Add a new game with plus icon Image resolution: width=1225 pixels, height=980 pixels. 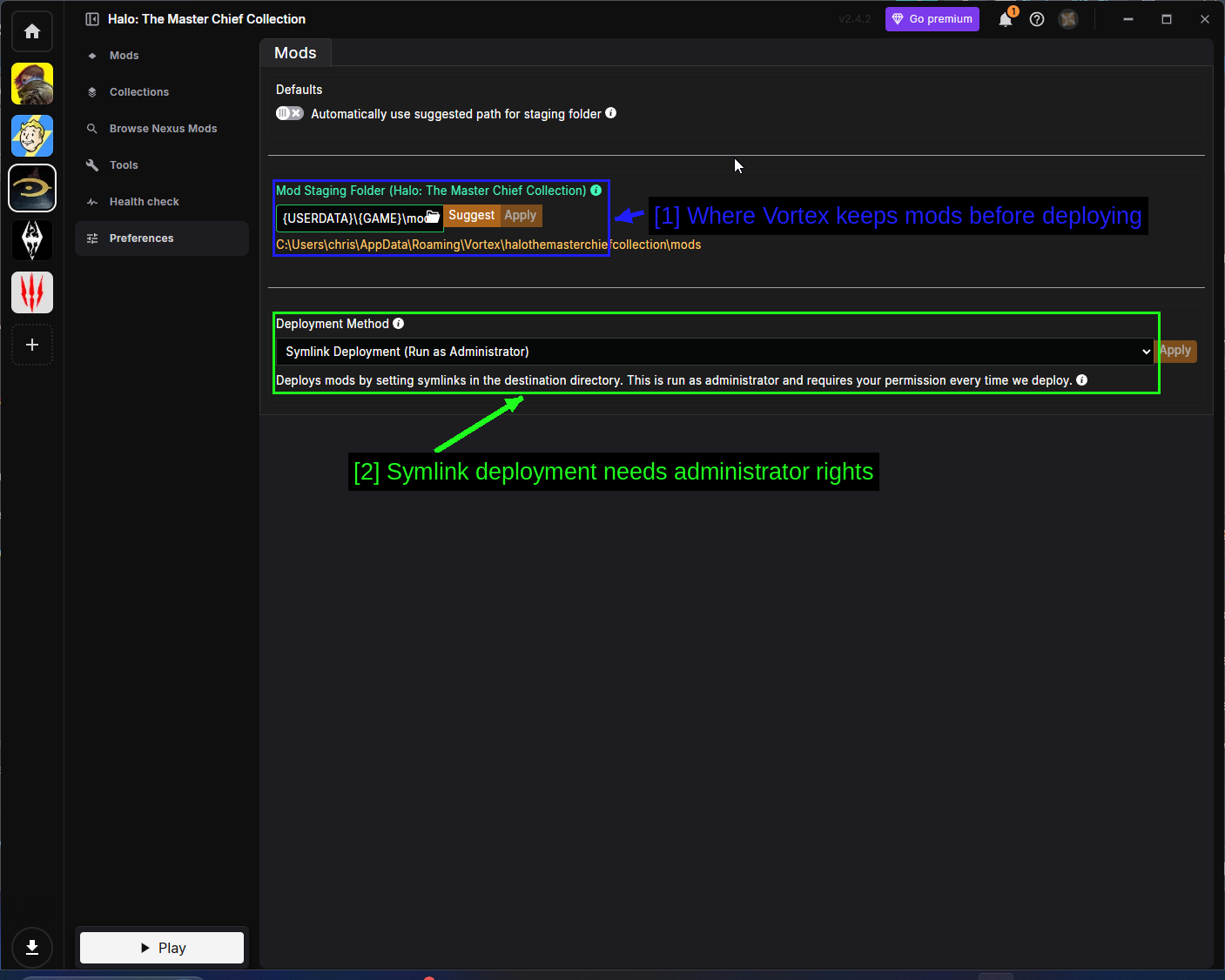click(32, 345)
